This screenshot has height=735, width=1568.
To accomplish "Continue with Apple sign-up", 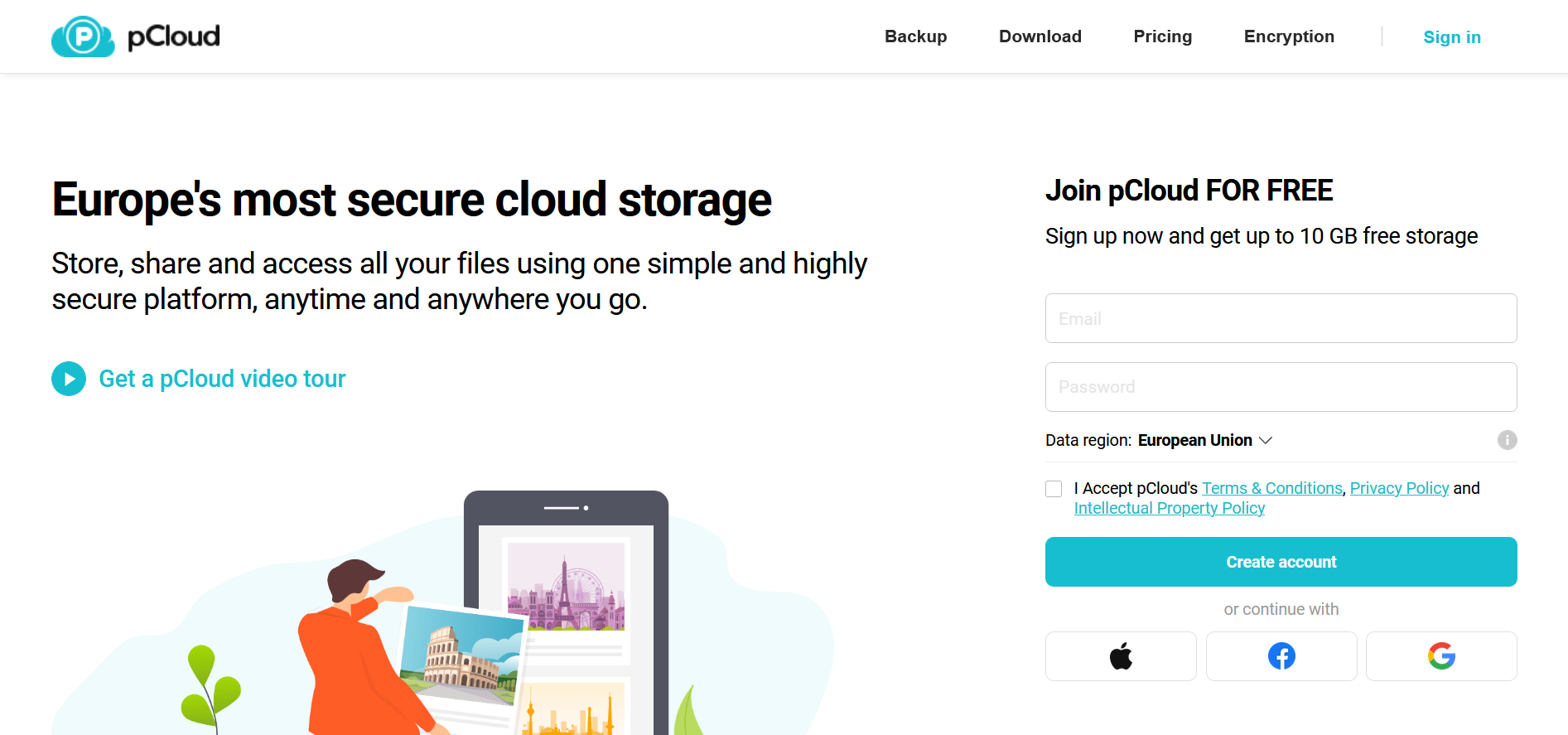I will point(1121,656).
